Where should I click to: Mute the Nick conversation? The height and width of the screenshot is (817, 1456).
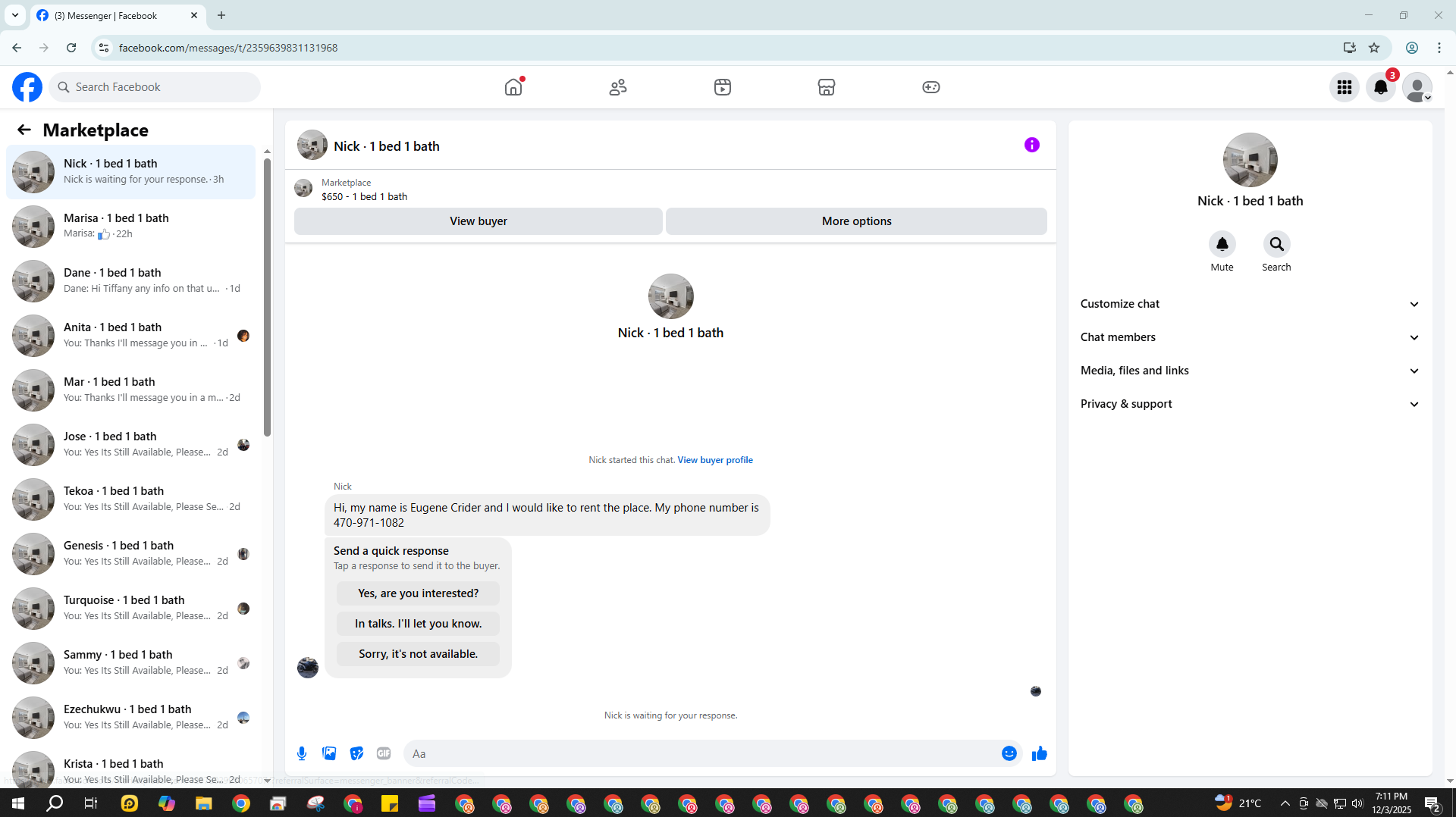tap(1222, 244)
